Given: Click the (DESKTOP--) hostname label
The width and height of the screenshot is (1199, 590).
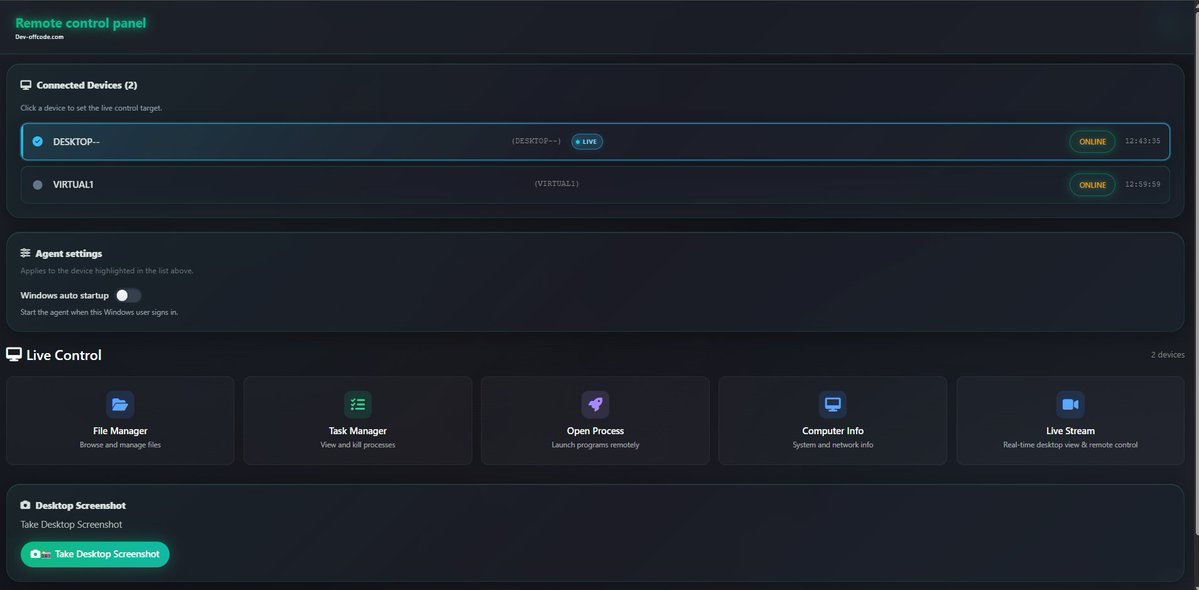Looking at the screenshot, I should click(536, 141).
